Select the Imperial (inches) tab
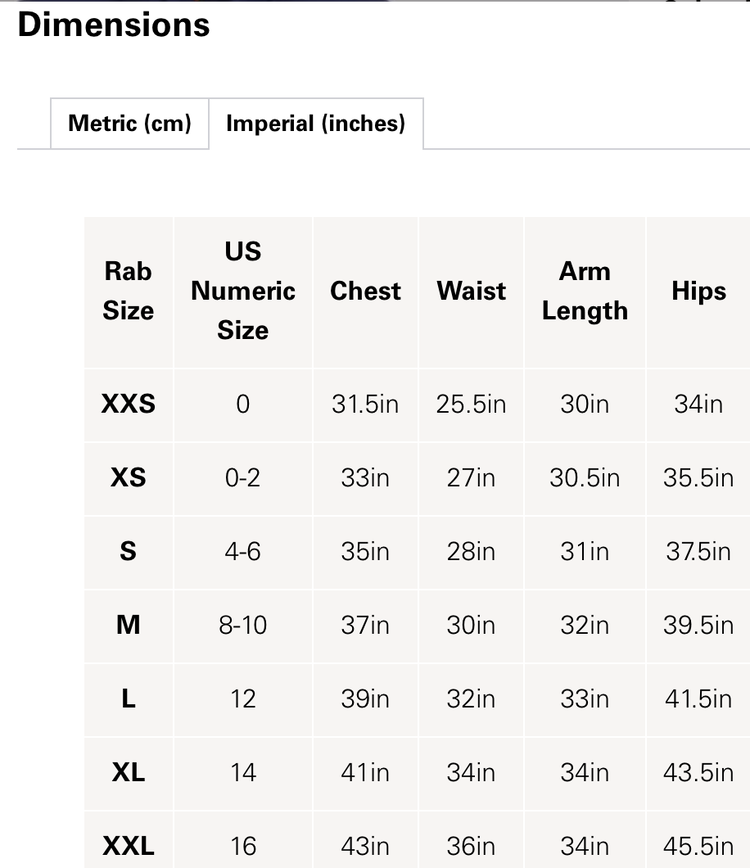 (316, 123)
